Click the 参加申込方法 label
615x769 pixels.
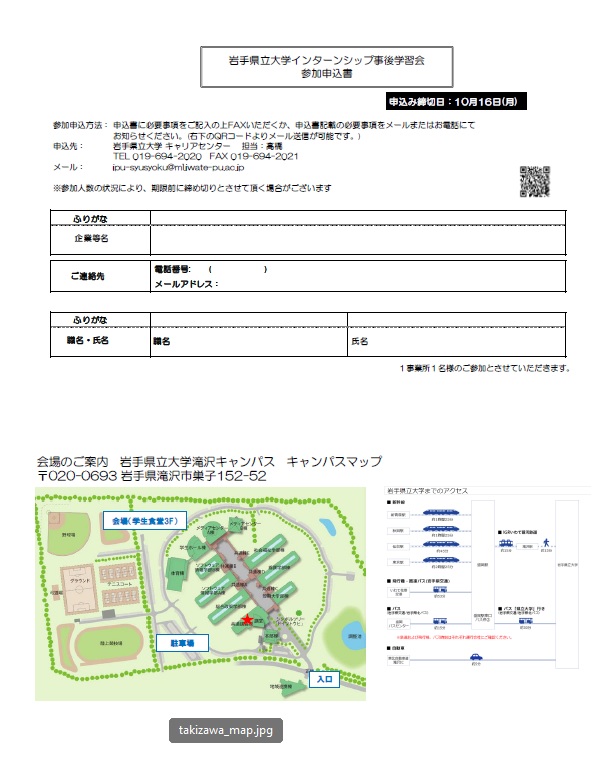80,126
